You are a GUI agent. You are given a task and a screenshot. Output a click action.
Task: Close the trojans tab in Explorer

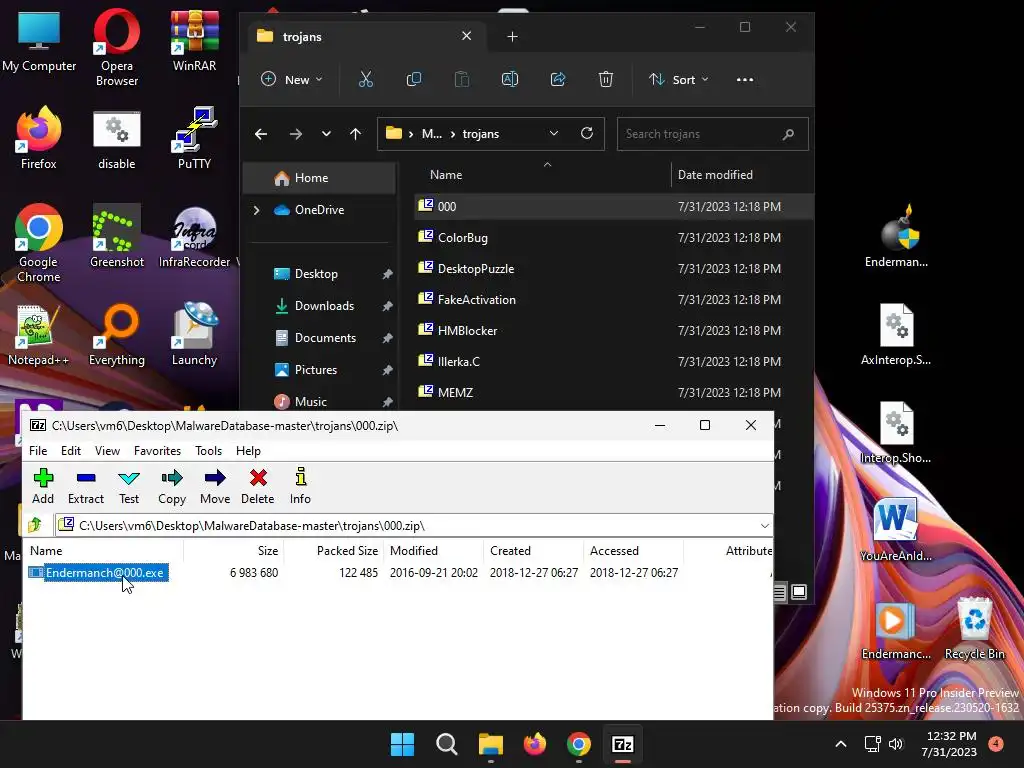click(466, 36)
